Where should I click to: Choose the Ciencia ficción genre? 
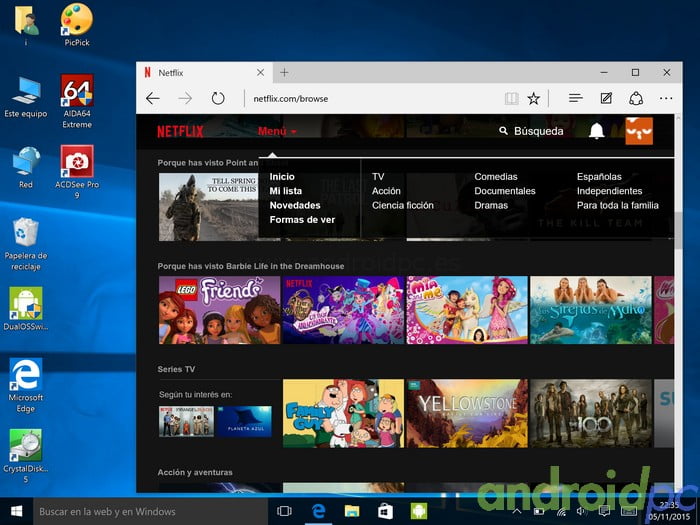(x=403, y=205)
